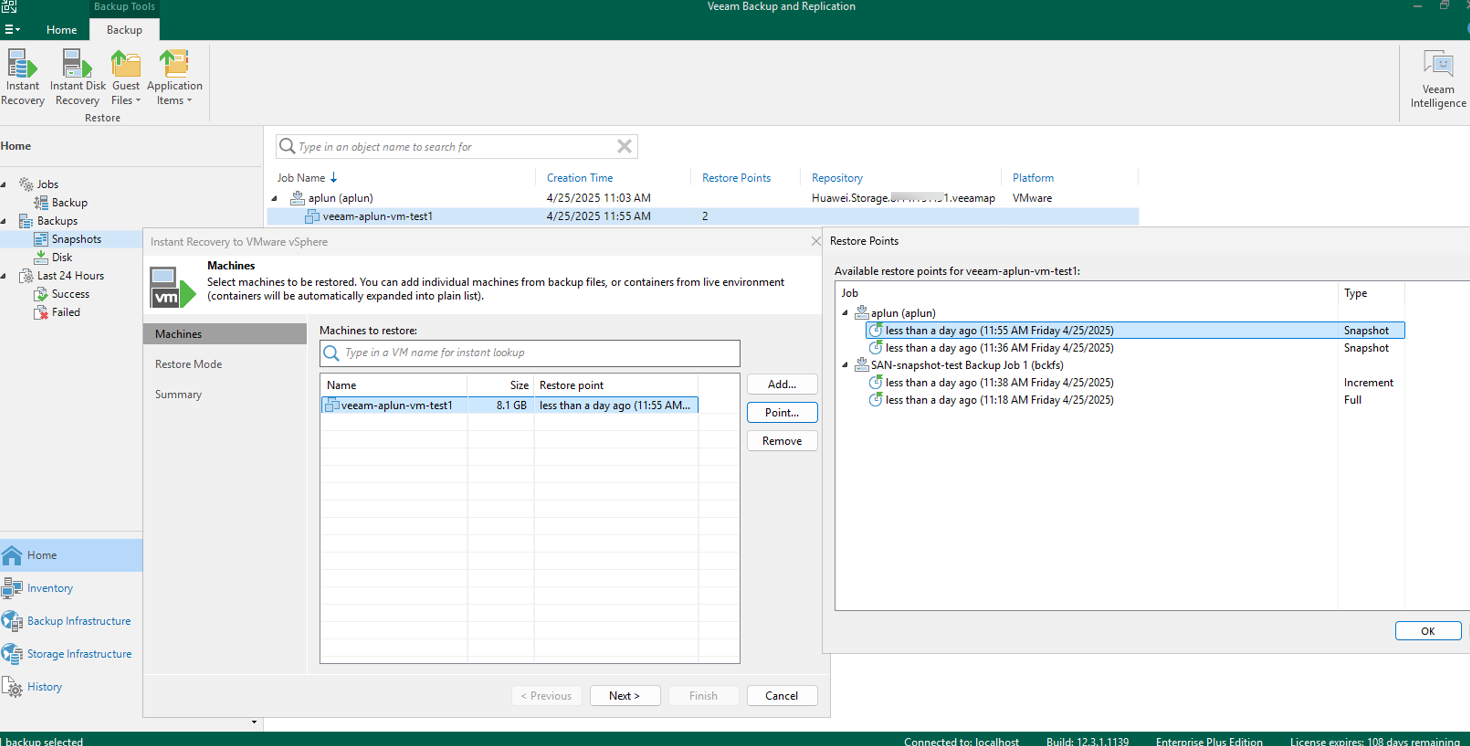Click the Remove button
The height and width of the screenshot is (746, 1470).
[782, 441]
